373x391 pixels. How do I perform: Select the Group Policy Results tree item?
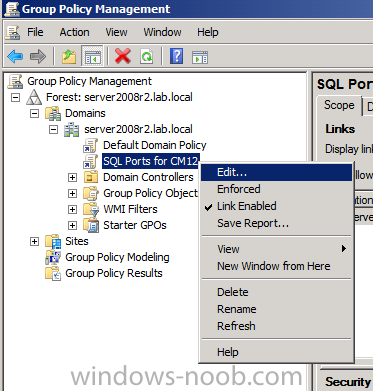pyautogui.click(x=114, y=273)
